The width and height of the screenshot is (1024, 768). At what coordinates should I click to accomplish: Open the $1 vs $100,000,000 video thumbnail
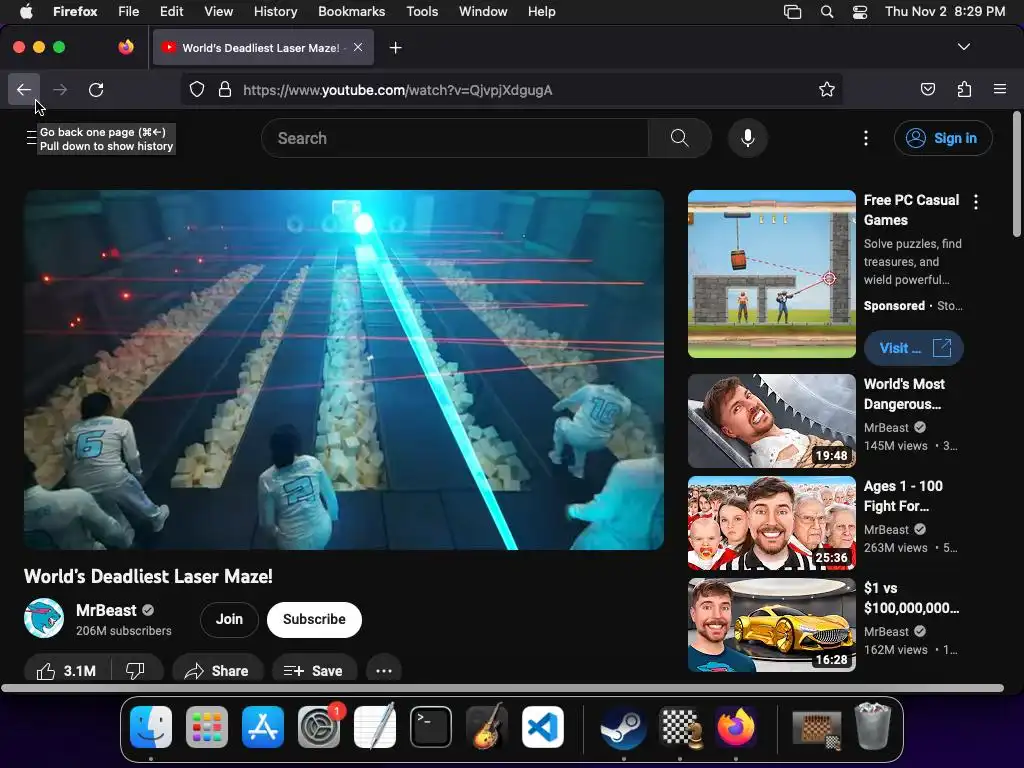[771, 624]
